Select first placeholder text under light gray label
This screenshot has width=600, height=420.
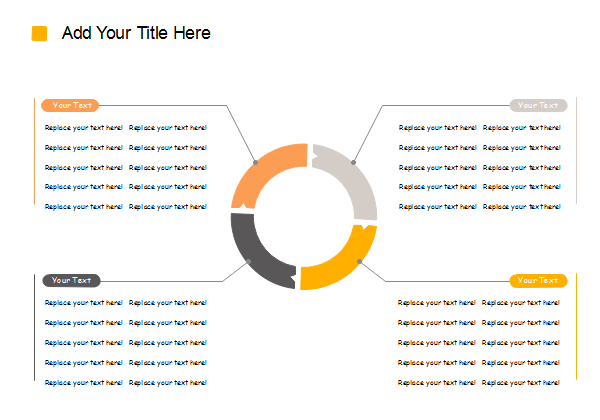(437, 128)
